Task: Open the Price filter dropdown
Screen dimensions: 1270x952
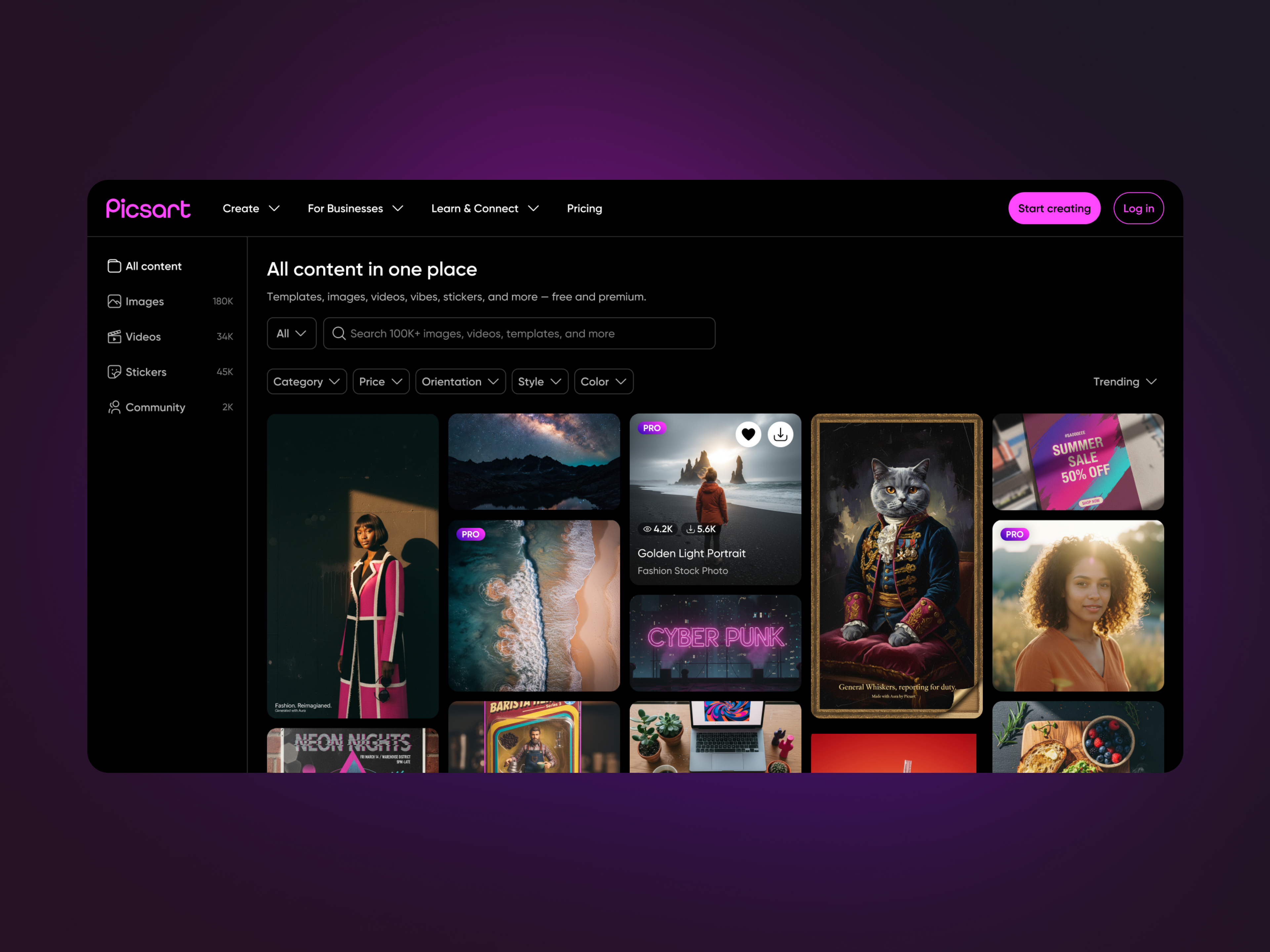Action: click(381, 381)
